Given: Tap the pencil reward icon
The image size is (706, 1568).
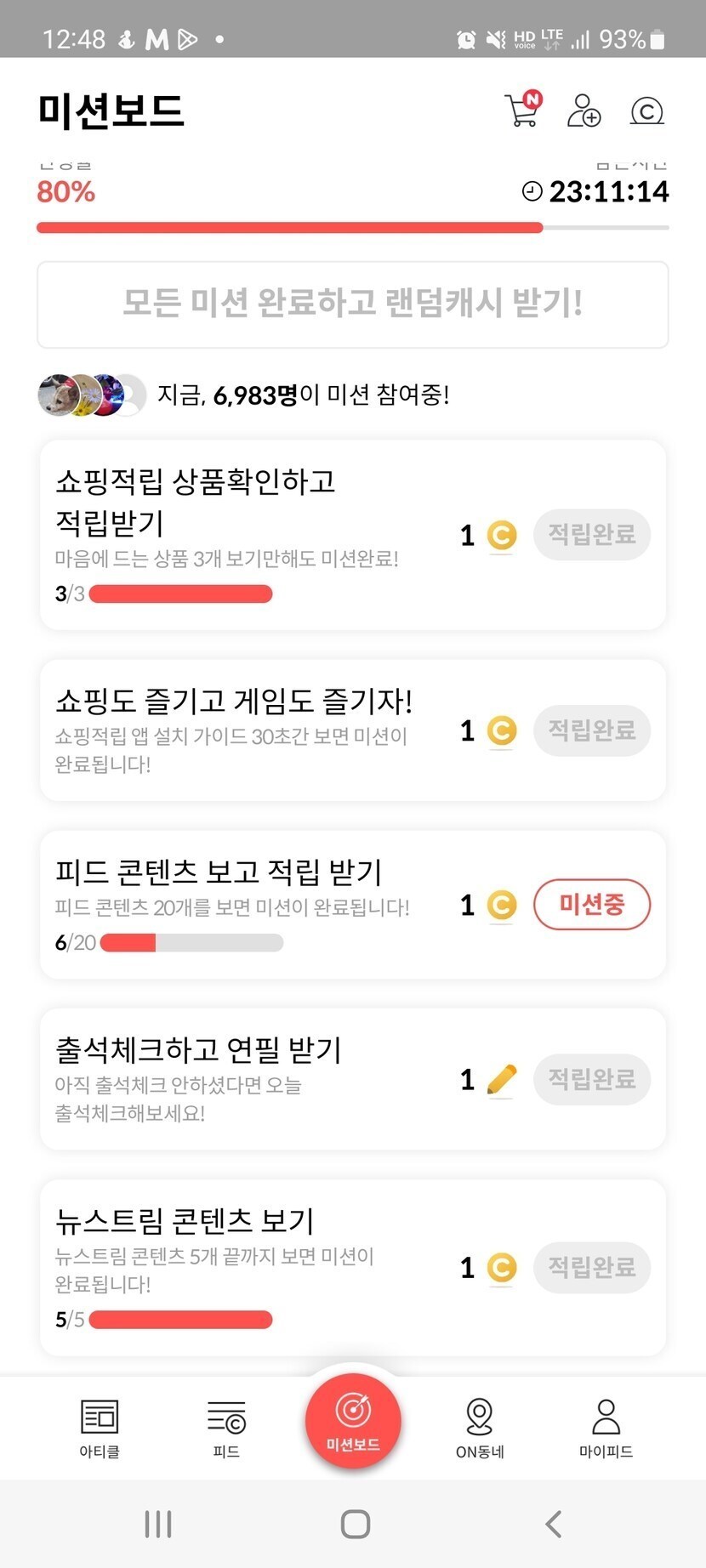Looking at the screenshot, I should 502,1080.
